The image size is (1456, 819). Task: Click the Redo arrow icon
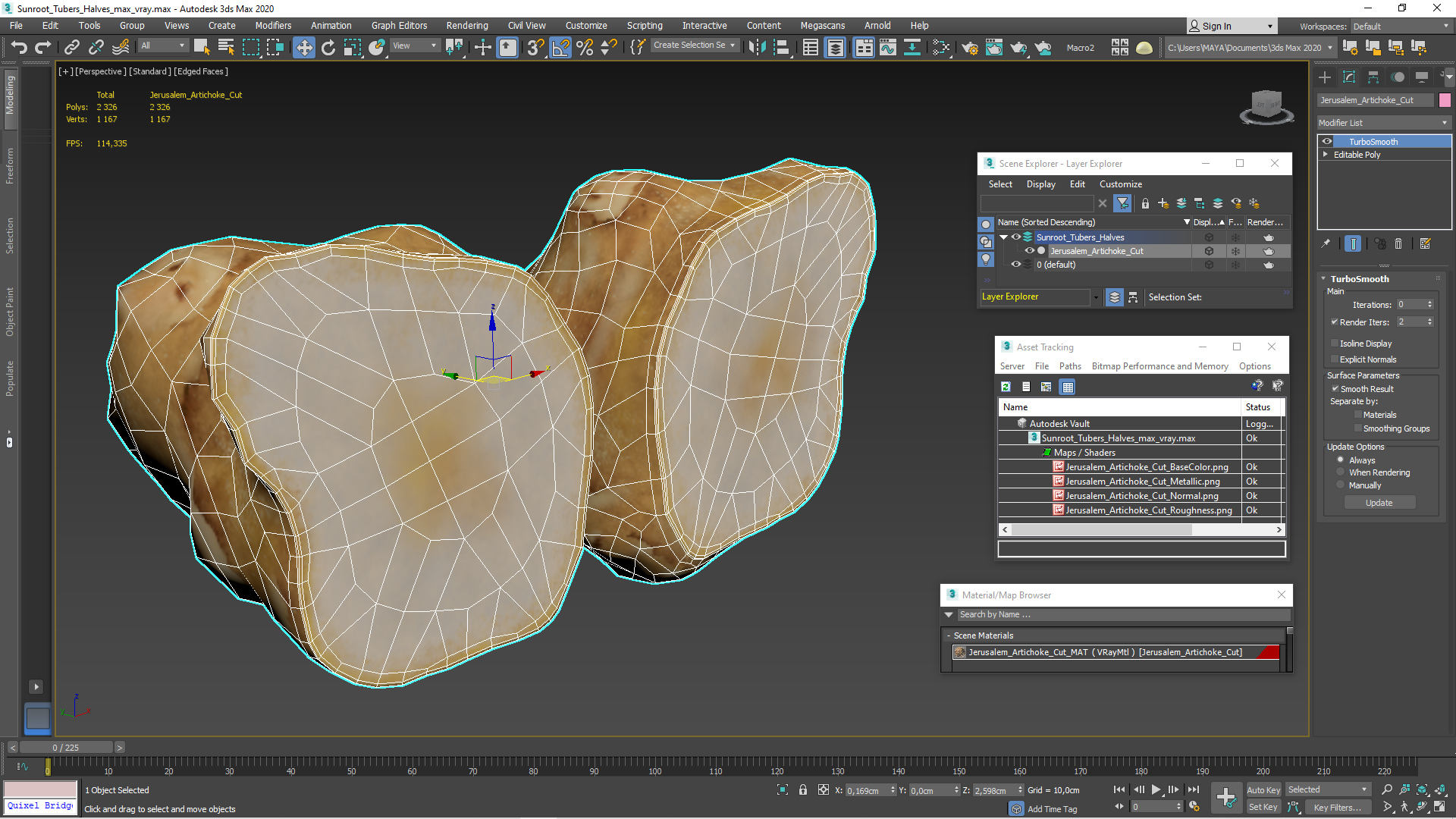click(43, 48)
